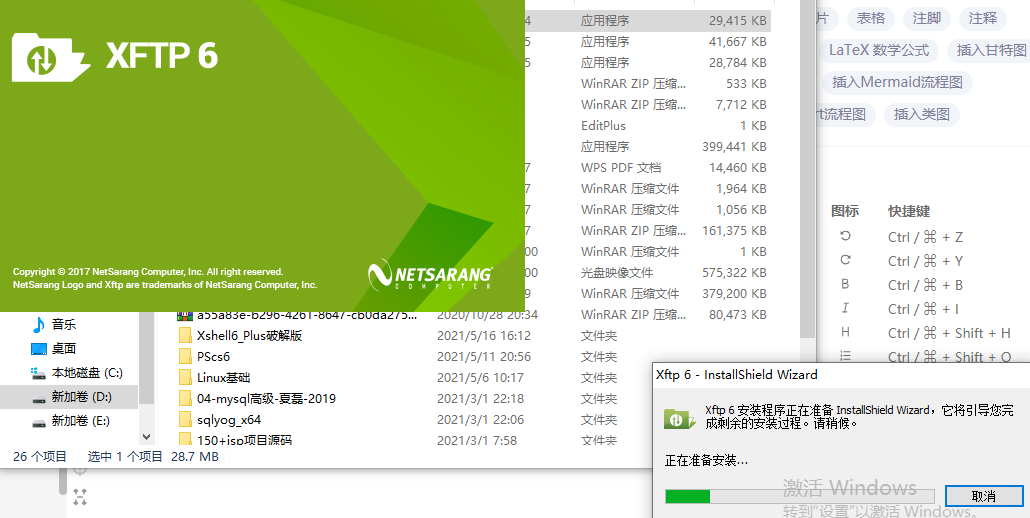Click the date 2021/3/1 22:06

coord(480,420)
